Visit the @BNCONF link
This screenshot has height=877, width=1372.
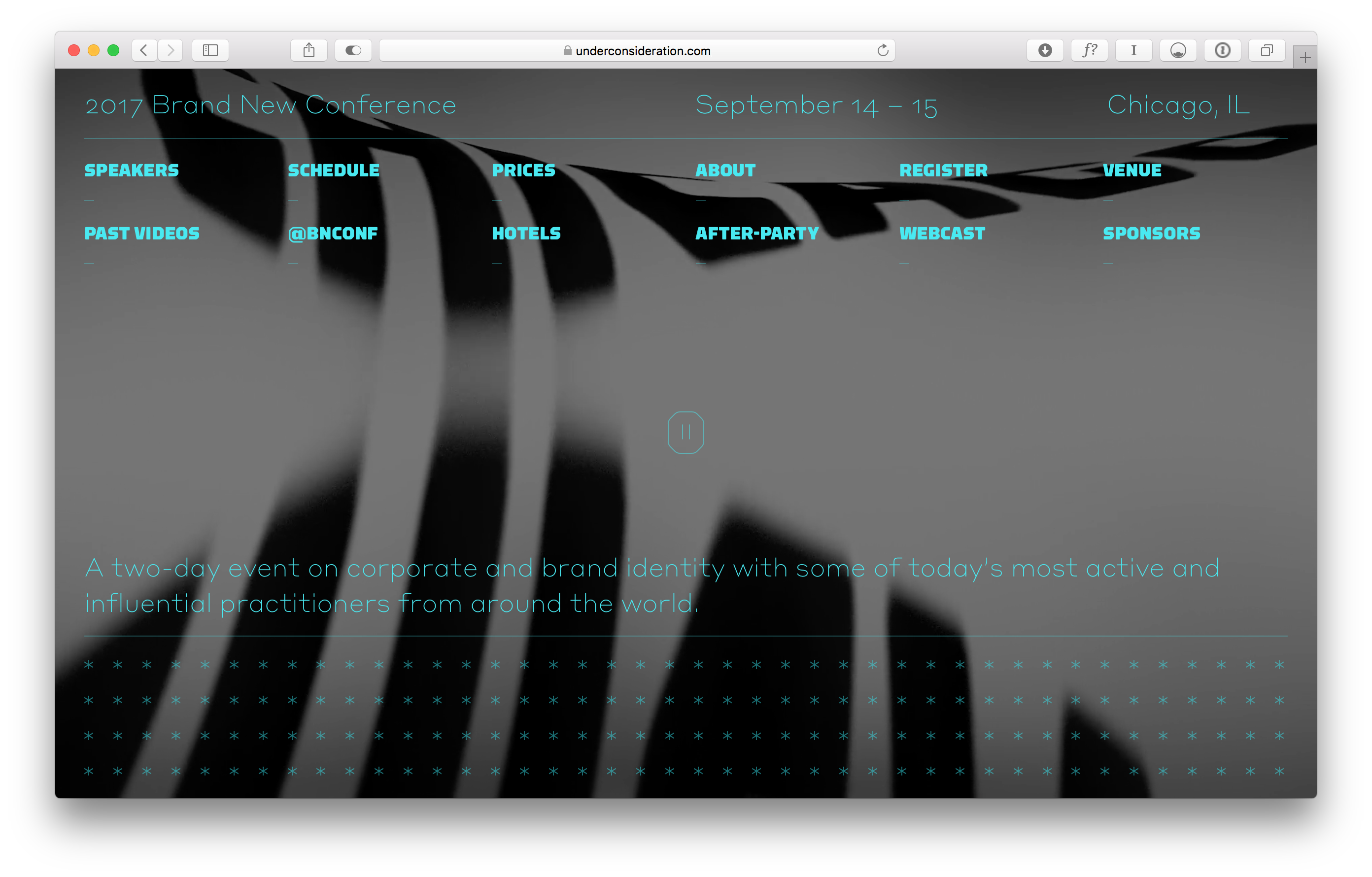click(333, 234)
